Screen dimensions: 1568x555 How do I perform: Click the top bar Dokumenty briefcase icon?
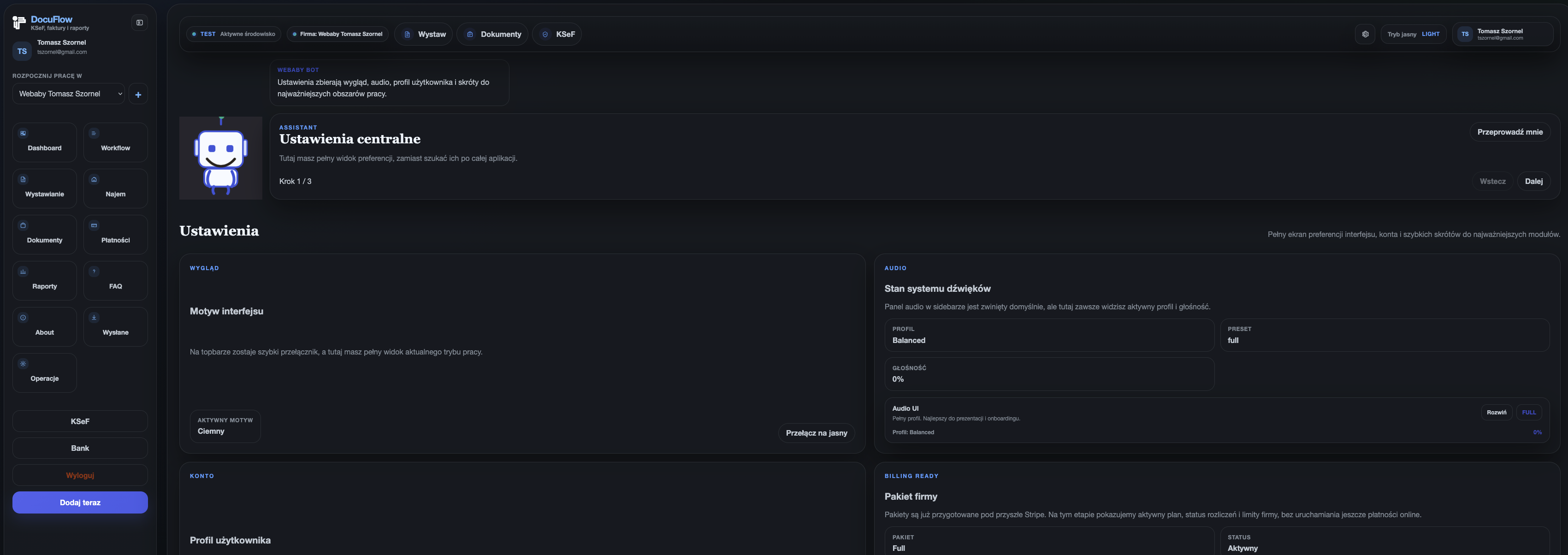click(470, 34)
